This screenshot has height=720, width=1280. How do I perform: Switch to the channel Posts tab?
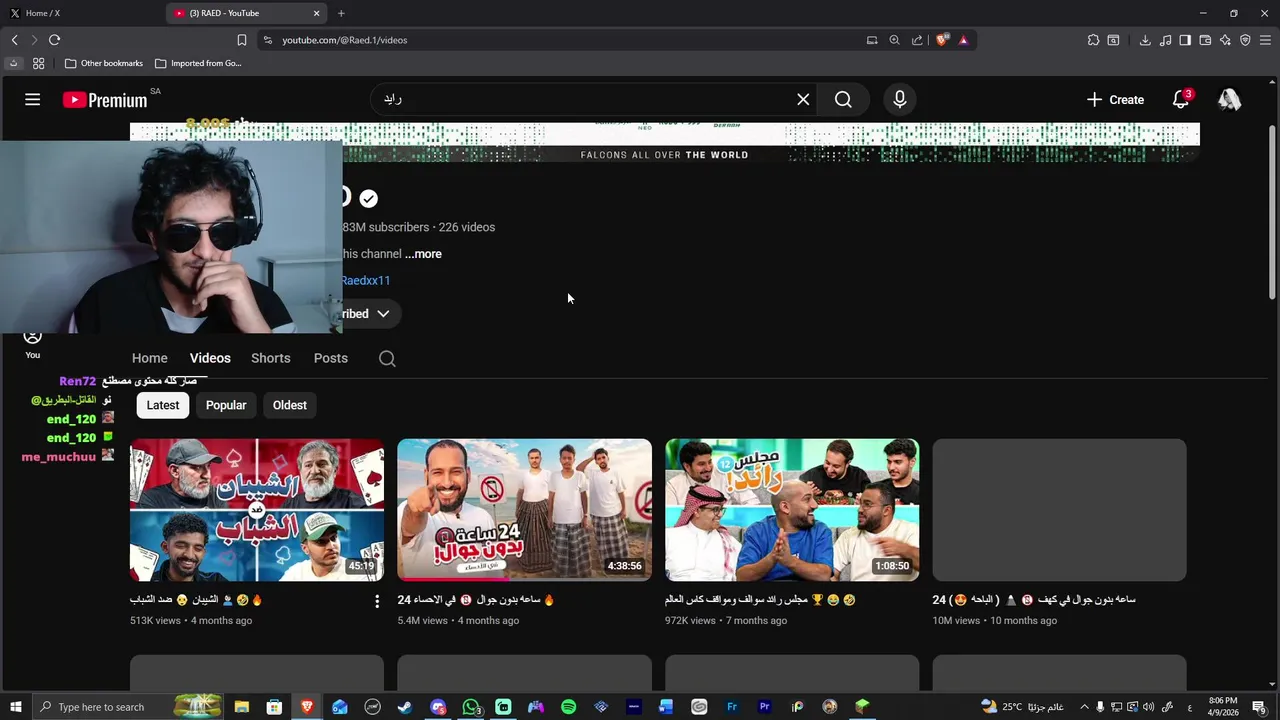pos(331,358)
